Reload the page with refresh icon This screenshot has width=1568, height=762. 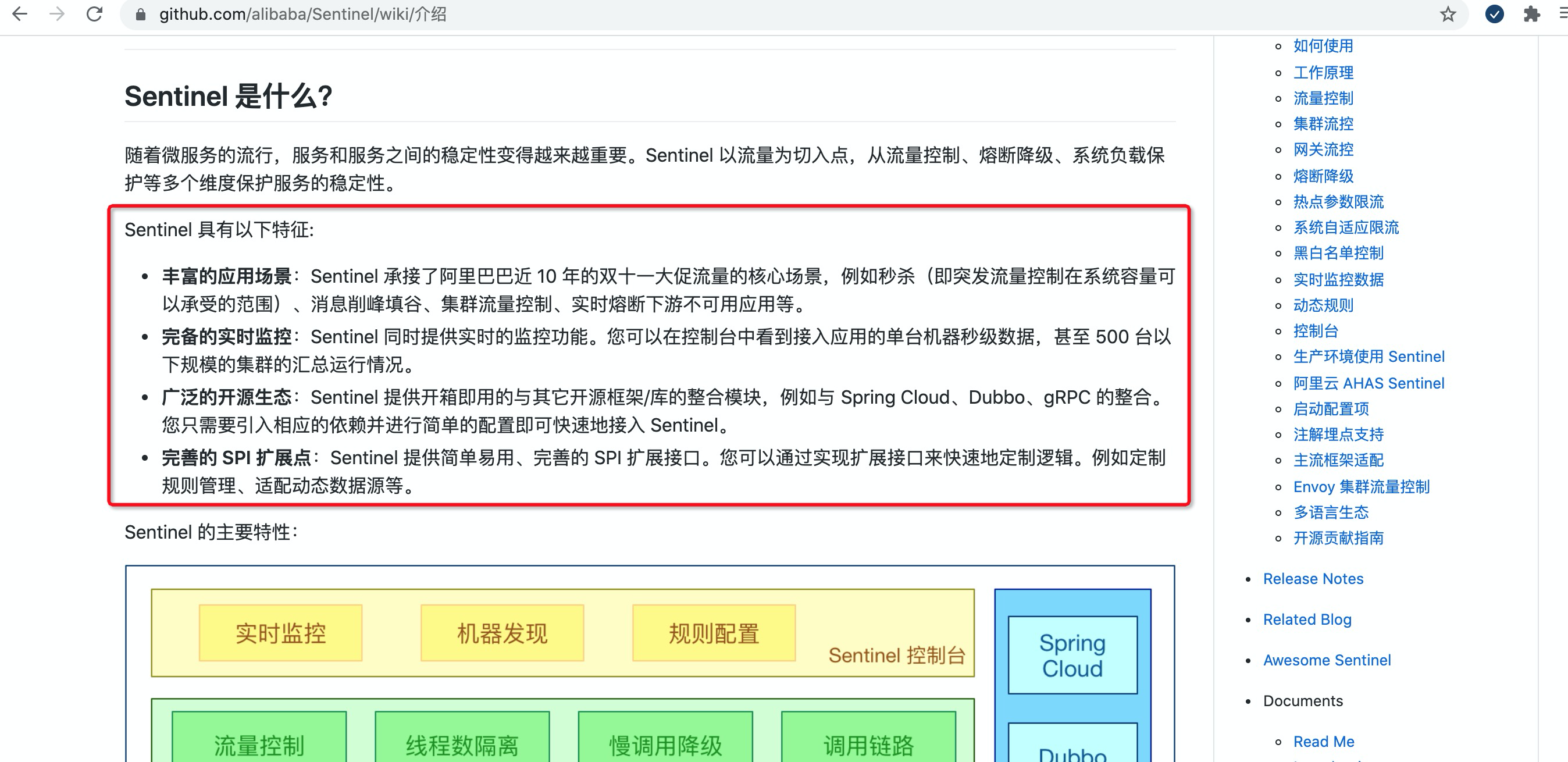[x=94, y=14]
